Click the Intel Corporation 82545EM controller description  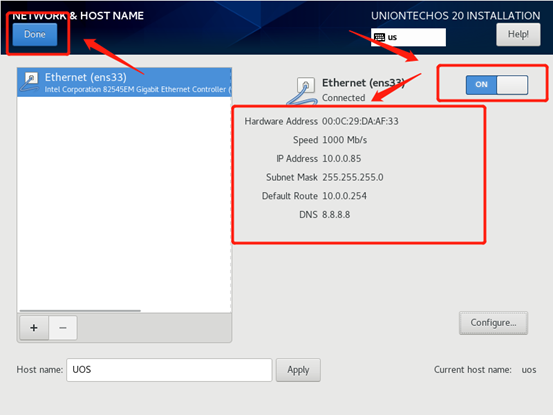pyautogui.click(x=138, y=90)
